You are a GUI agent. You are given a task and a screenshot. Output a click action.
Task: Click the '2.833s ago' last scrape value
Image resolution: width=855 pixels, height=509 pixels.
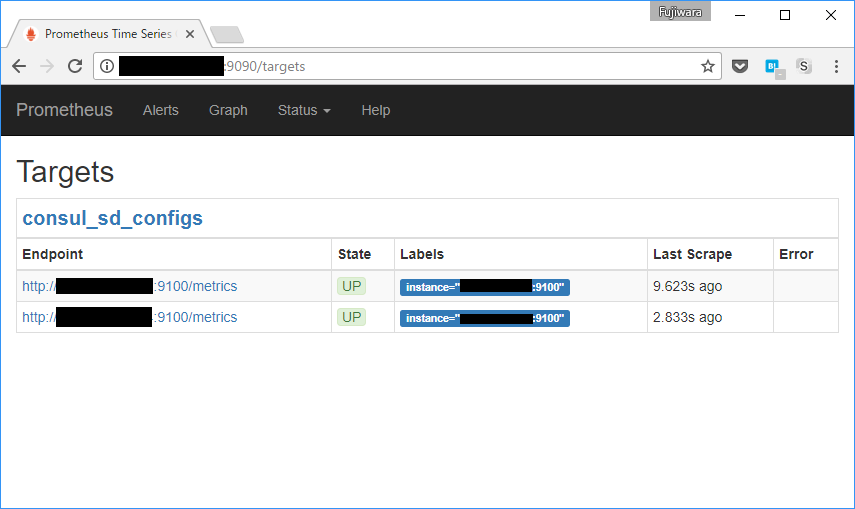pos(687,317)
